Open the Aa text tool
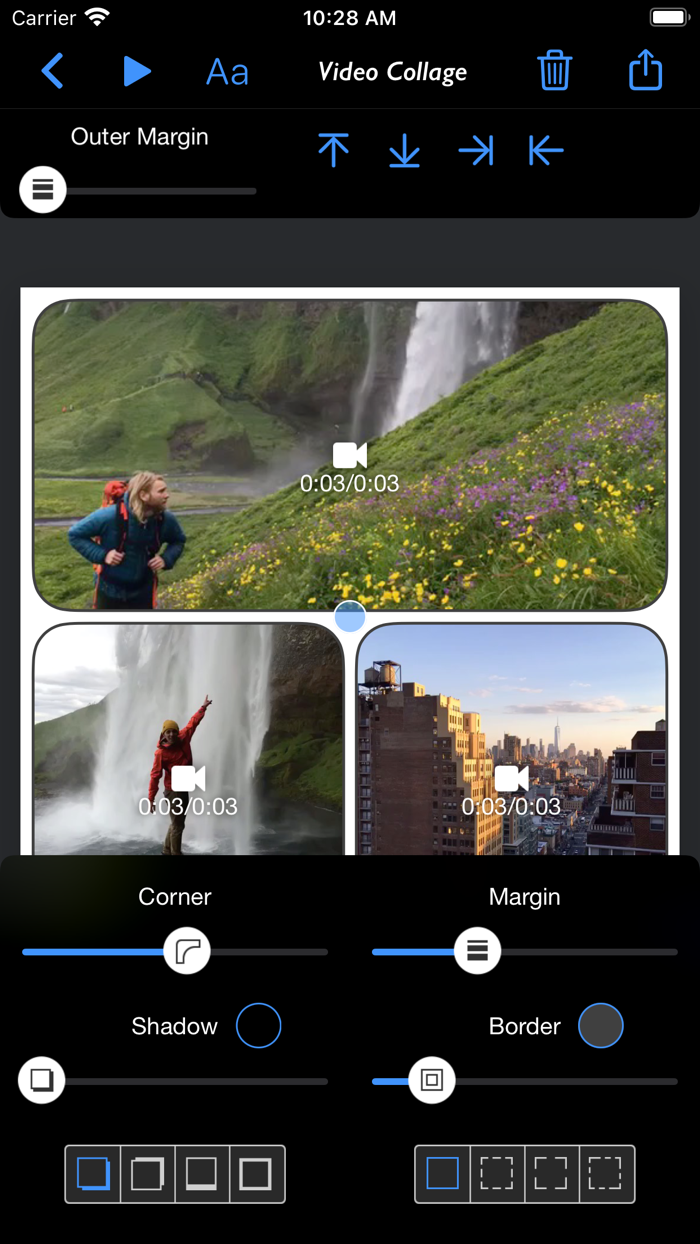Viewport: 700px width, 1244px height. click(227, 73)
